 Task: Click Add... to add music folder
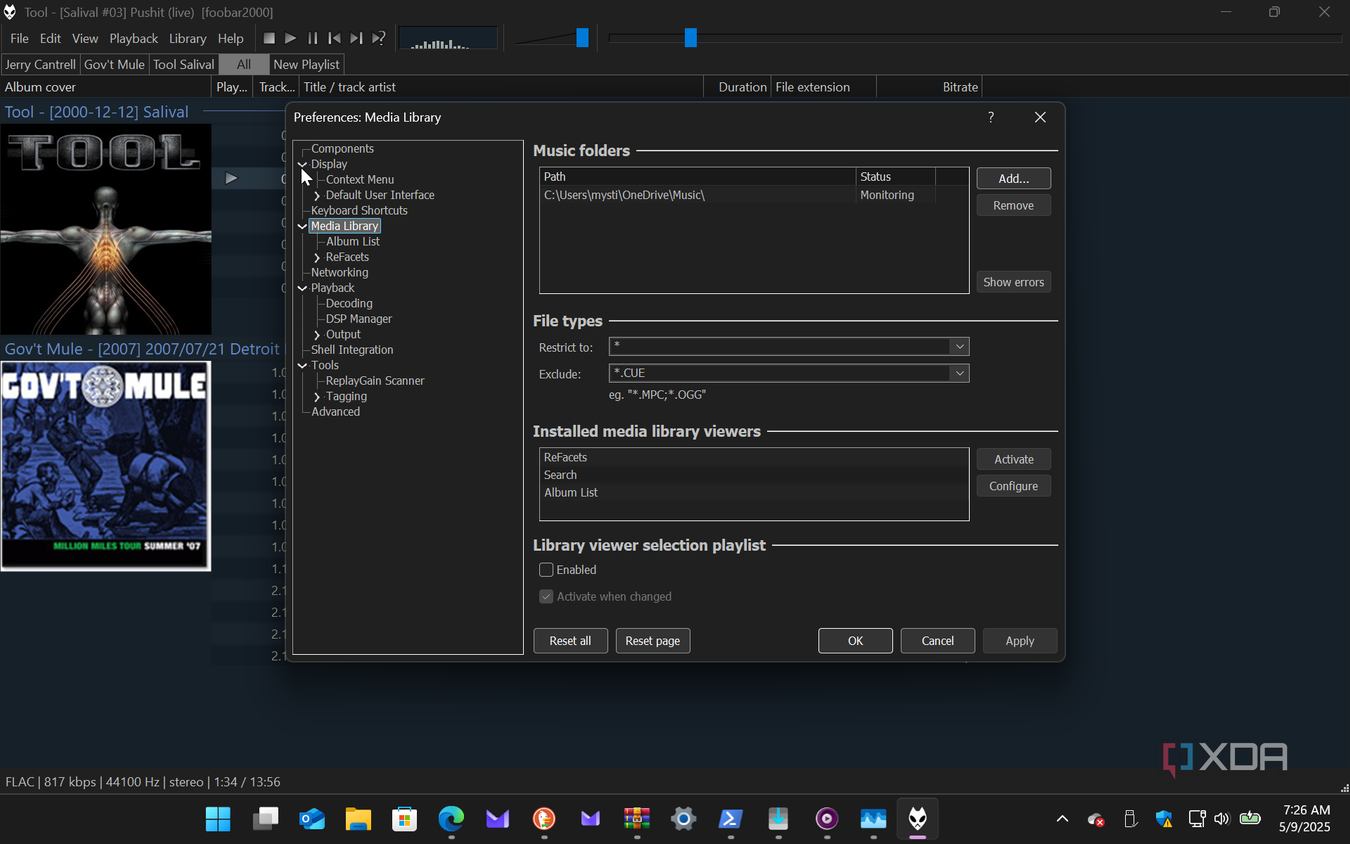1013,178
